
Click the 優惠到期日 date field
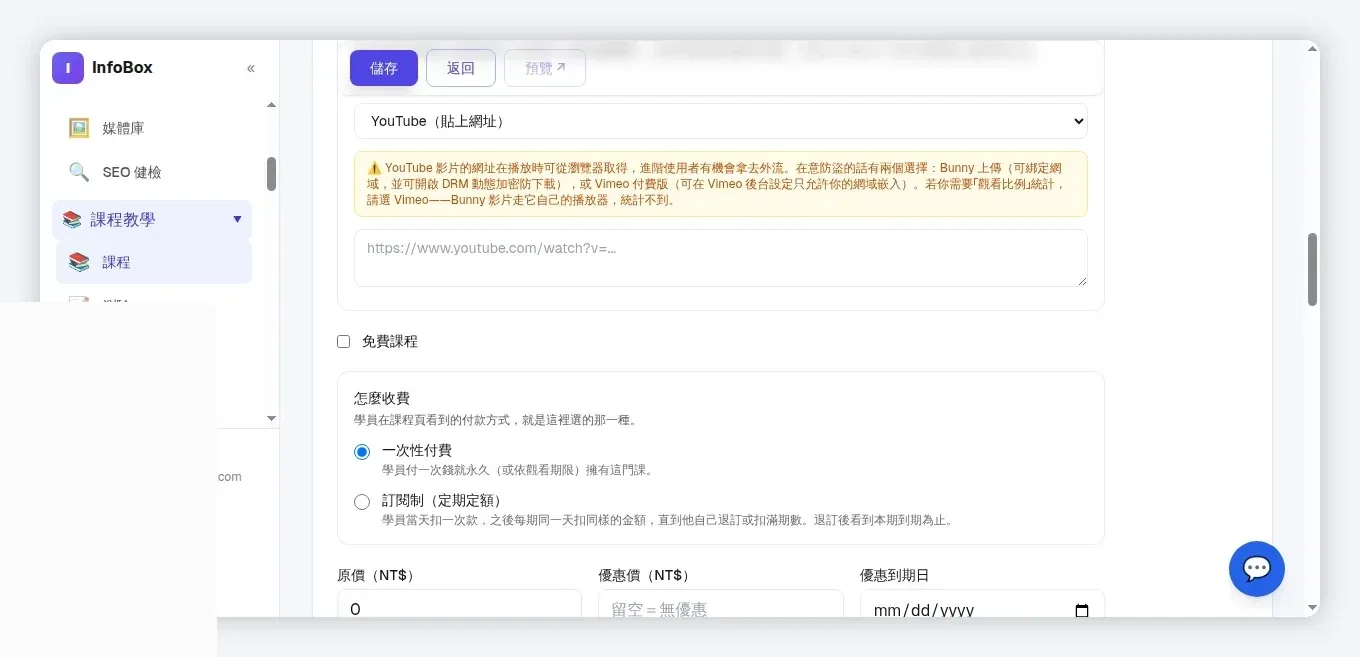point(982,604)
